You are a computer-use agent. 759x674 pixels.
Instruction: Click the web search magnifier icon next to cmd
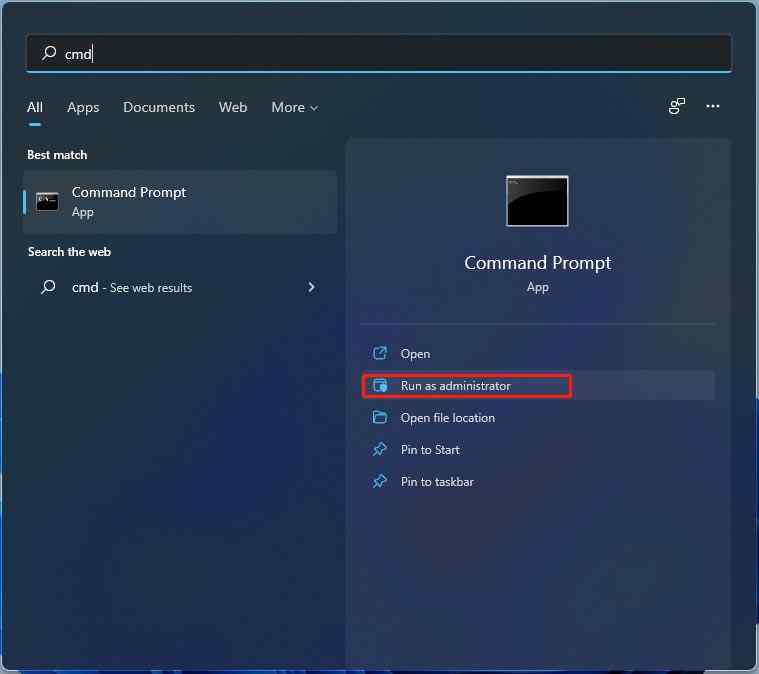click(x=48, y=287)
